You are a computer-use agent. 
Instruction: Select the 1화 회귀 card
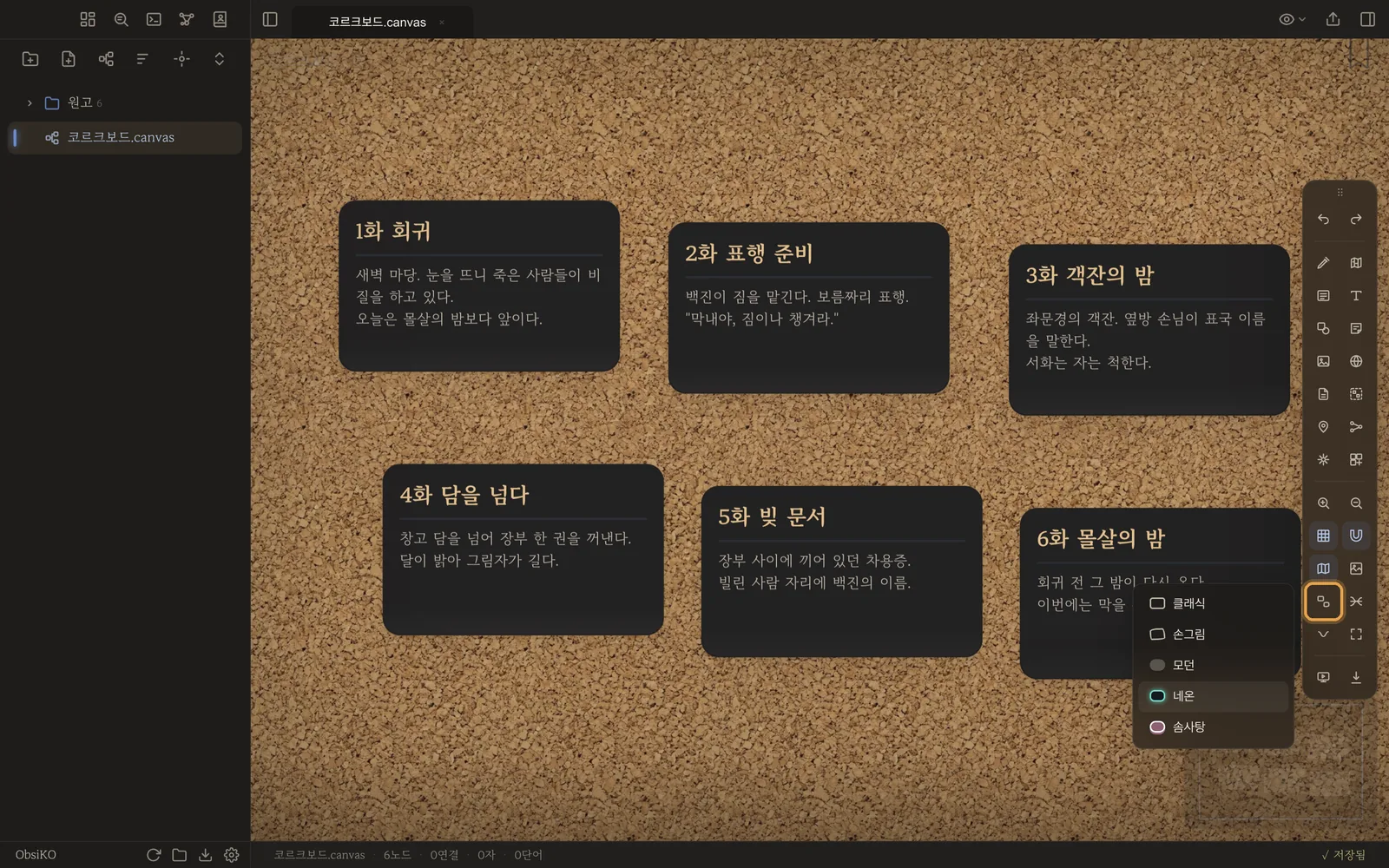[479, 286]
